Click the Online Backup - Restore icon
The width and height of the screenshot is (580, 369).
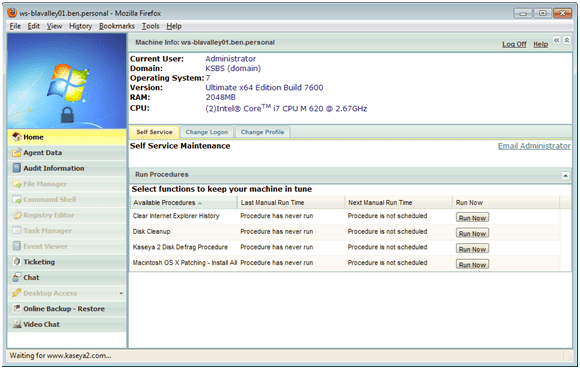17,309
